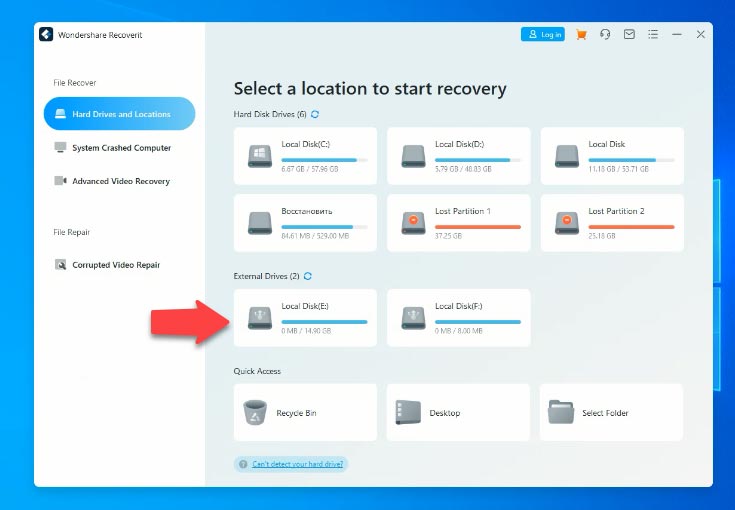Click the Local Disk(F:) label
Screen dimensions: 735x510
[458, 306]
